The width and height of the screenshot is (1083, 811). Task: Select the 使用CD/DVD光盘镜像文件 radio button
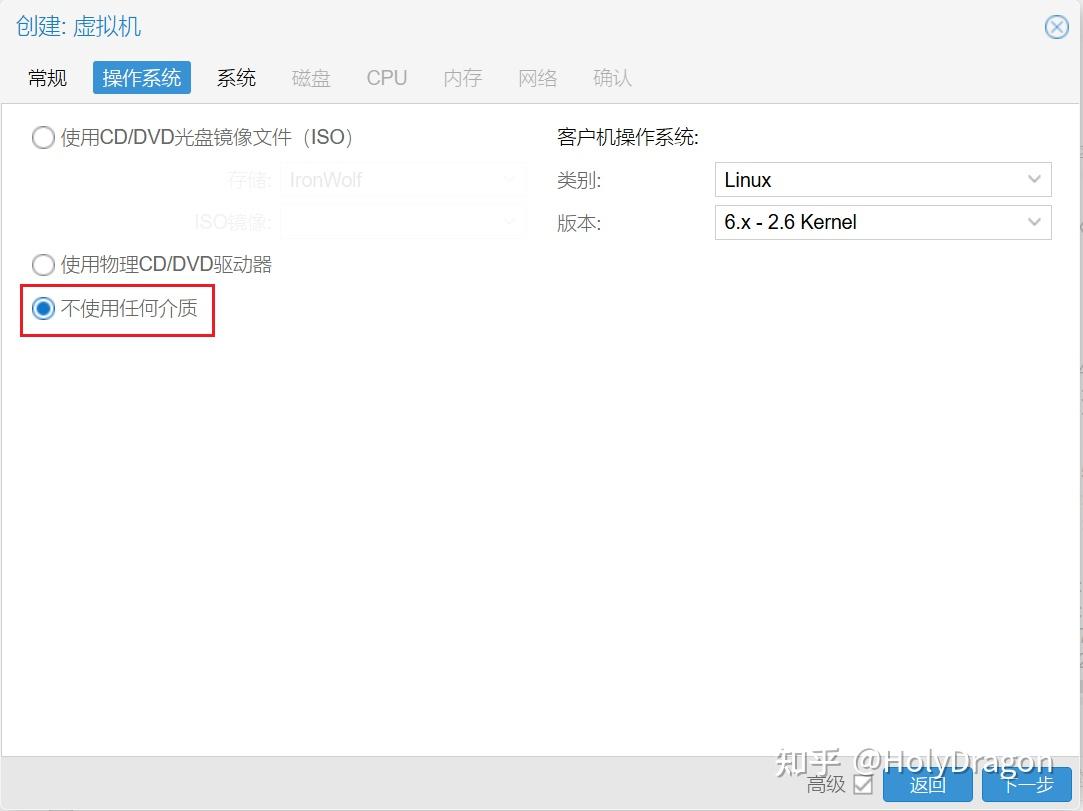point(43,137)
